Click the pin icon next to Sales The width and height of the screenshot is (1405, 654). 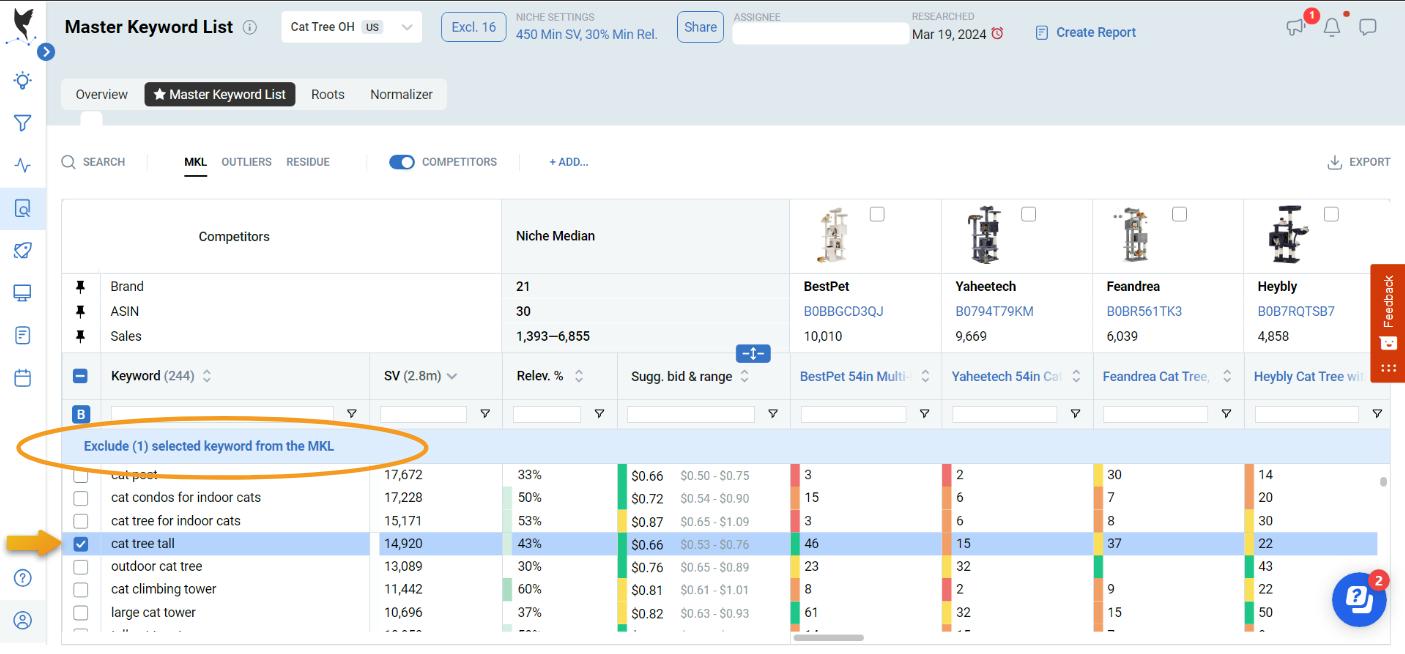[81, 337]
